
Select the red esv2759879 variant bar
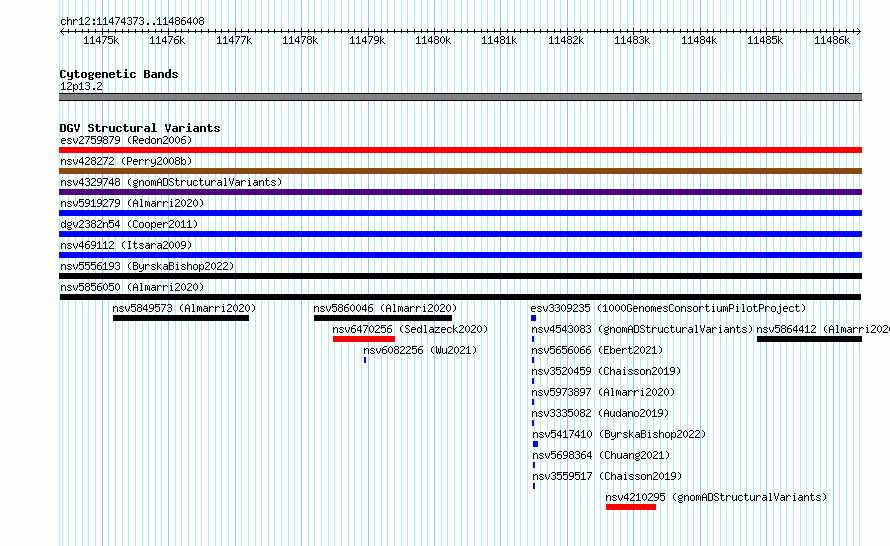pos(460,150)
